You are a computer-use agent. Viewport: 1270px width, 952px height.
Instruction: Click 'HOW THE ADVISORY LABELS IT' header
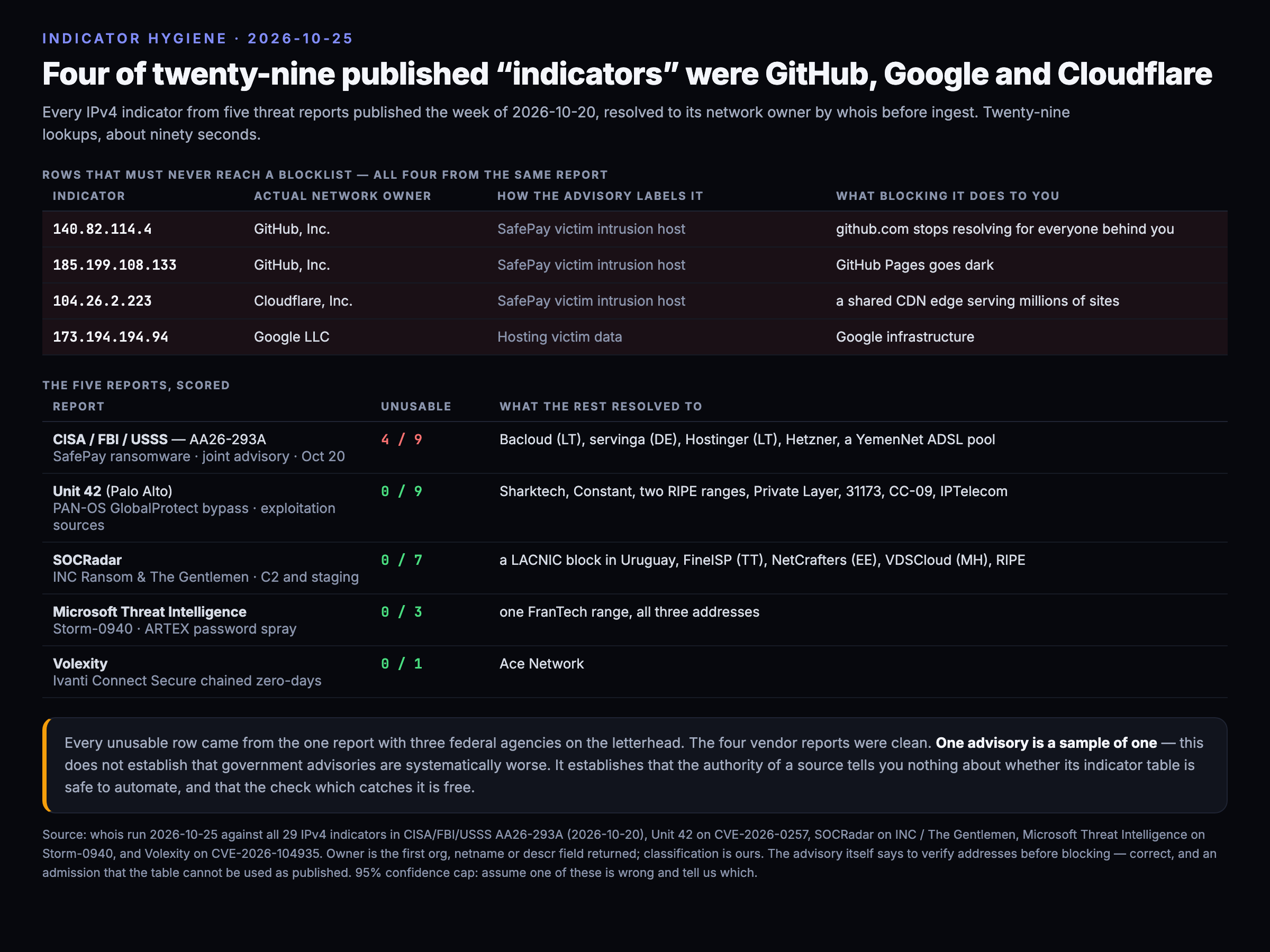(x=600, y=196)
